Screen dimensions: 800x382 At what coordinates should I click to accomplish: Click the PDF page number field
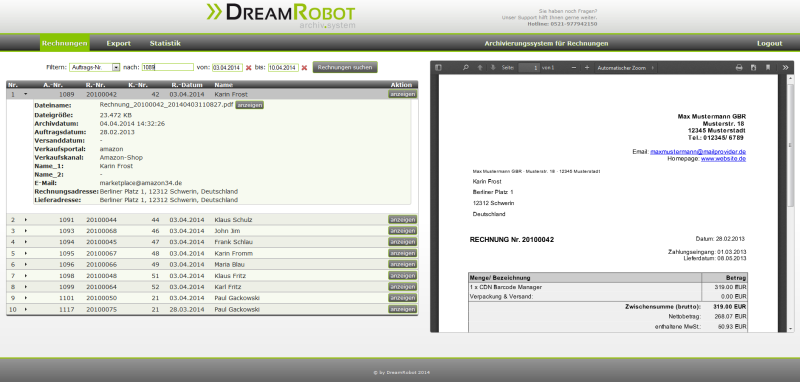pyautogui.click(x=529, y=67)
